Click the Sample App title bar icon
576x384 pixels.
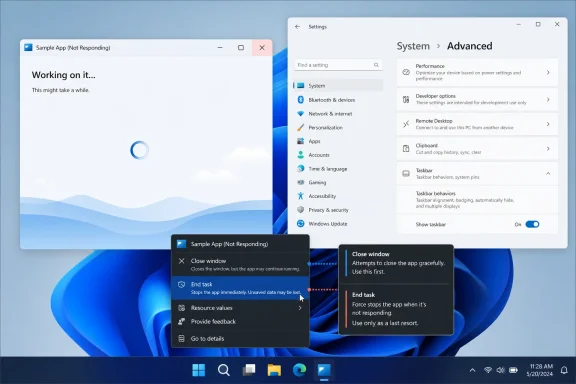pyautogui.click(x=28, y=48)
